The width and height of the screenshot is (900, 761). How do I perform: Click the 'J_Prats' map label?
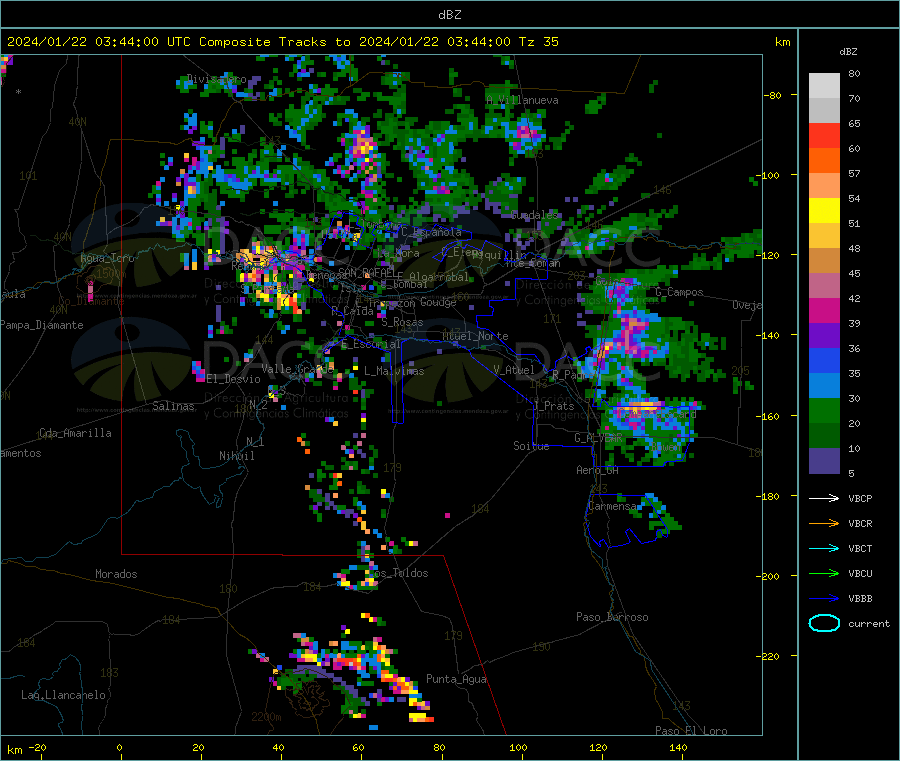coord(553,406)
